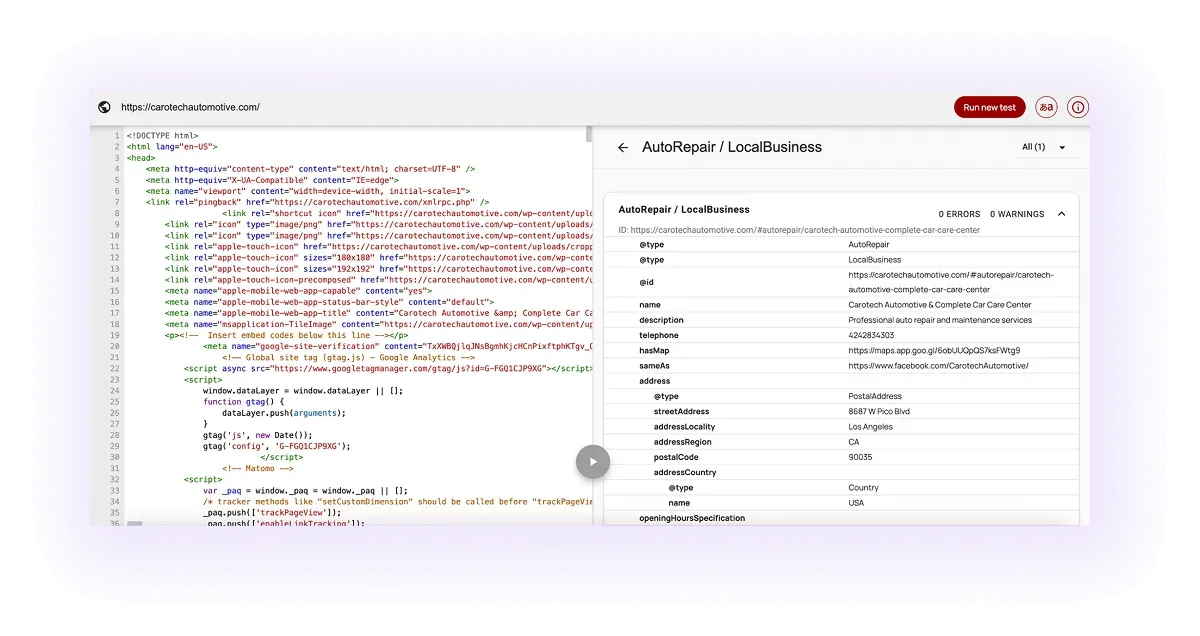Click the Matomo comment code line

point(257,468)
